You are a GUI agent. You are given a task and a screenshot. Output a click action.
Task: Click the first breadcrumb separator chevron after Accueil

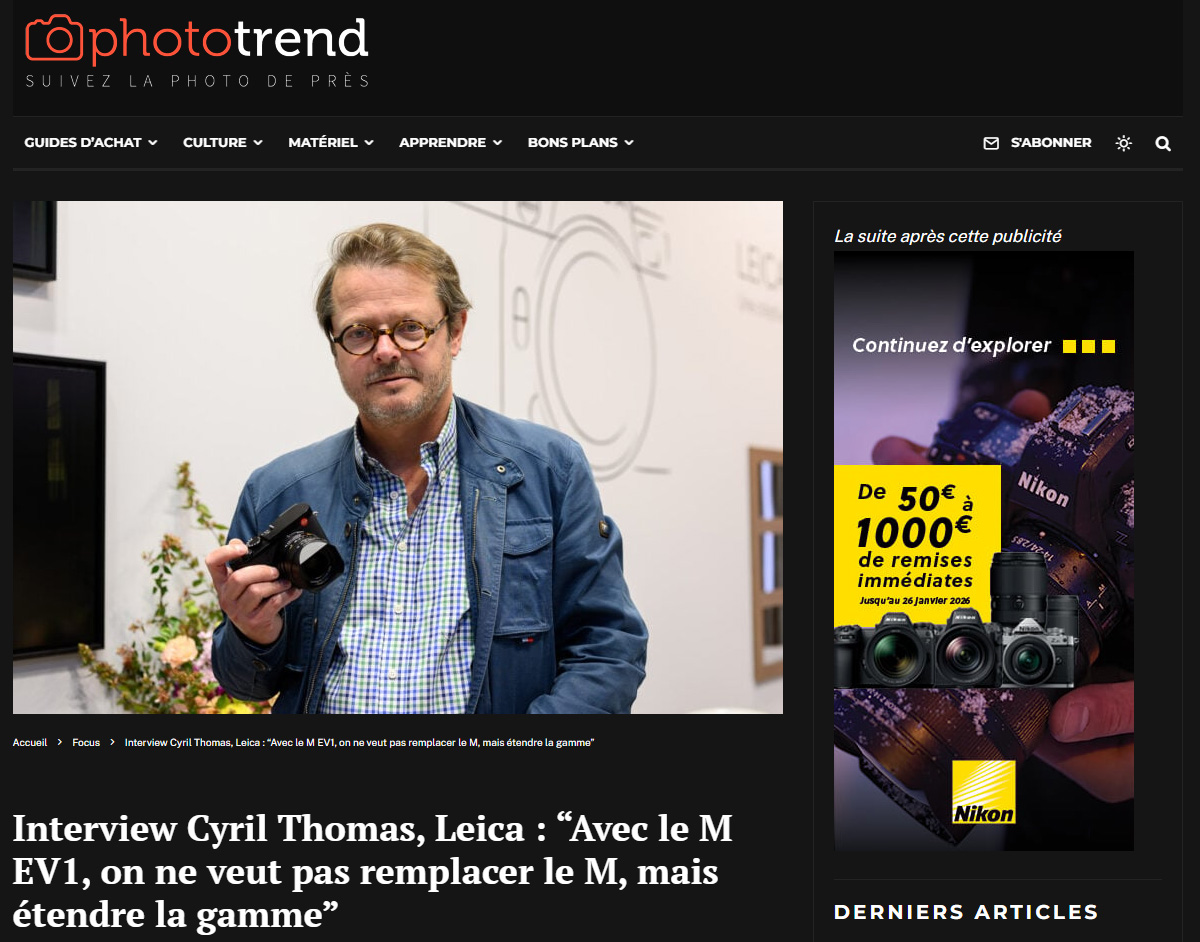tap(60, 743)
